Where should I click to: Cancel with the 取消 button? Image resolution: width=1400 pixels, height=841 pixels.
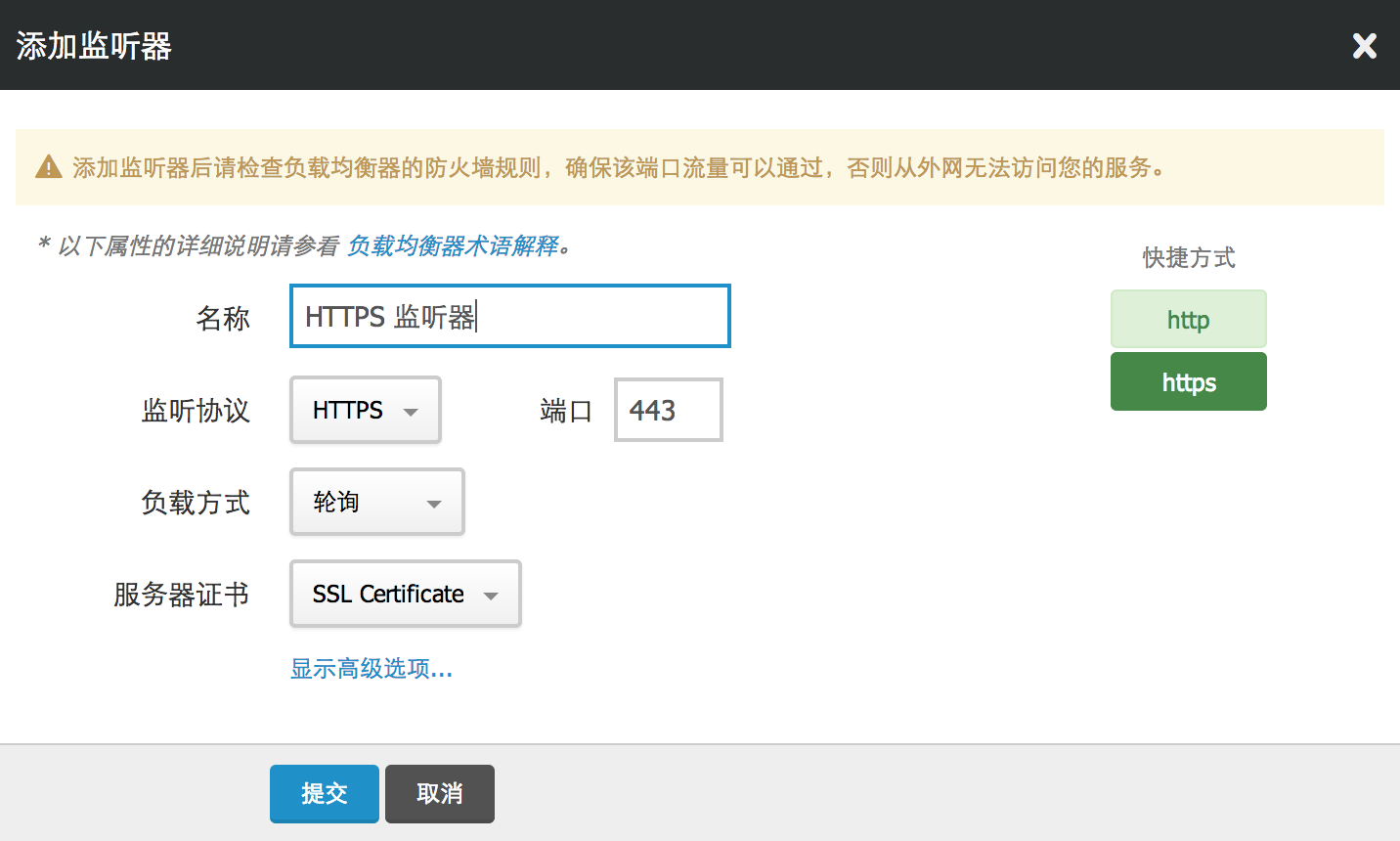(439, 793)
